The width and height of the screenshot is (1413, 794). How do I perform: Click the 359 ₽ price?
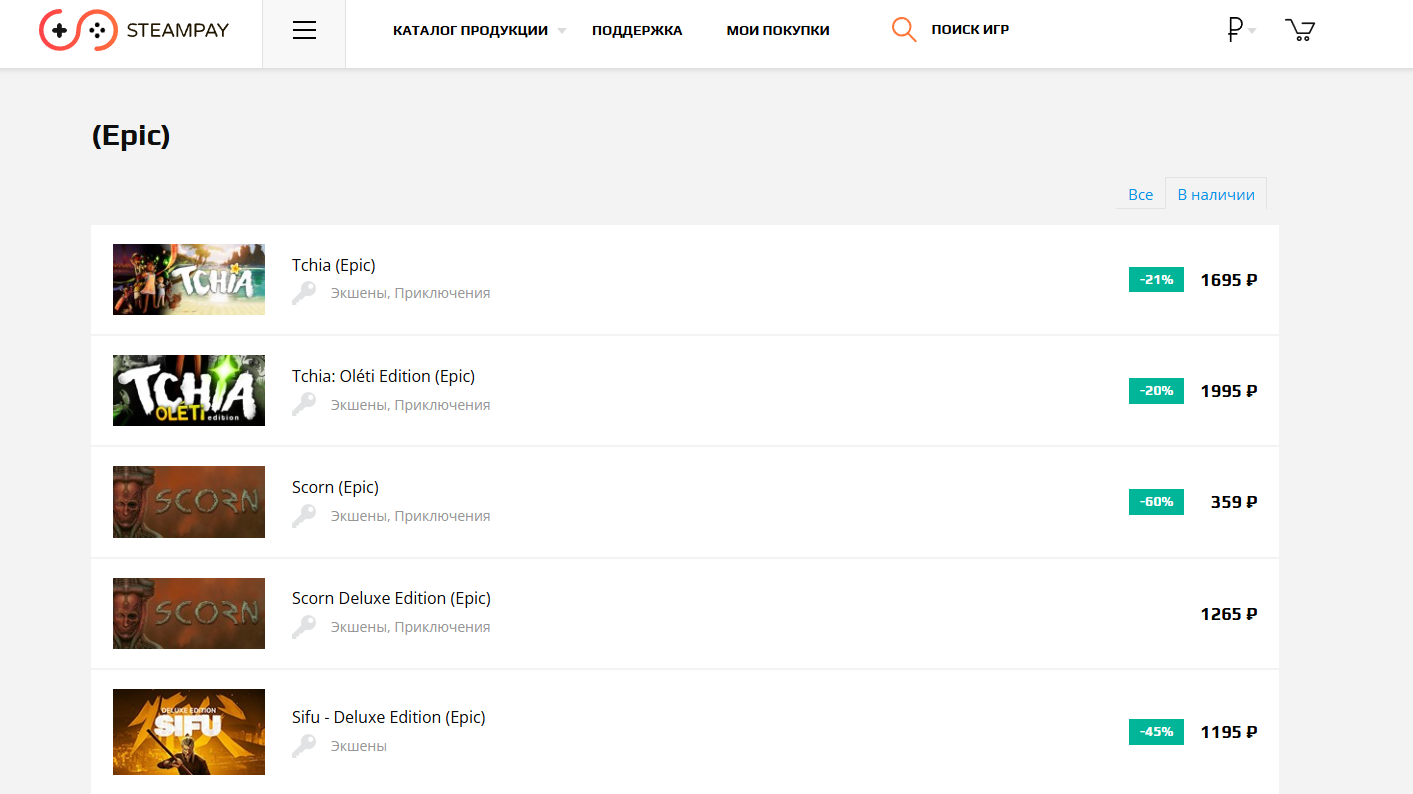pos(1234,502)
